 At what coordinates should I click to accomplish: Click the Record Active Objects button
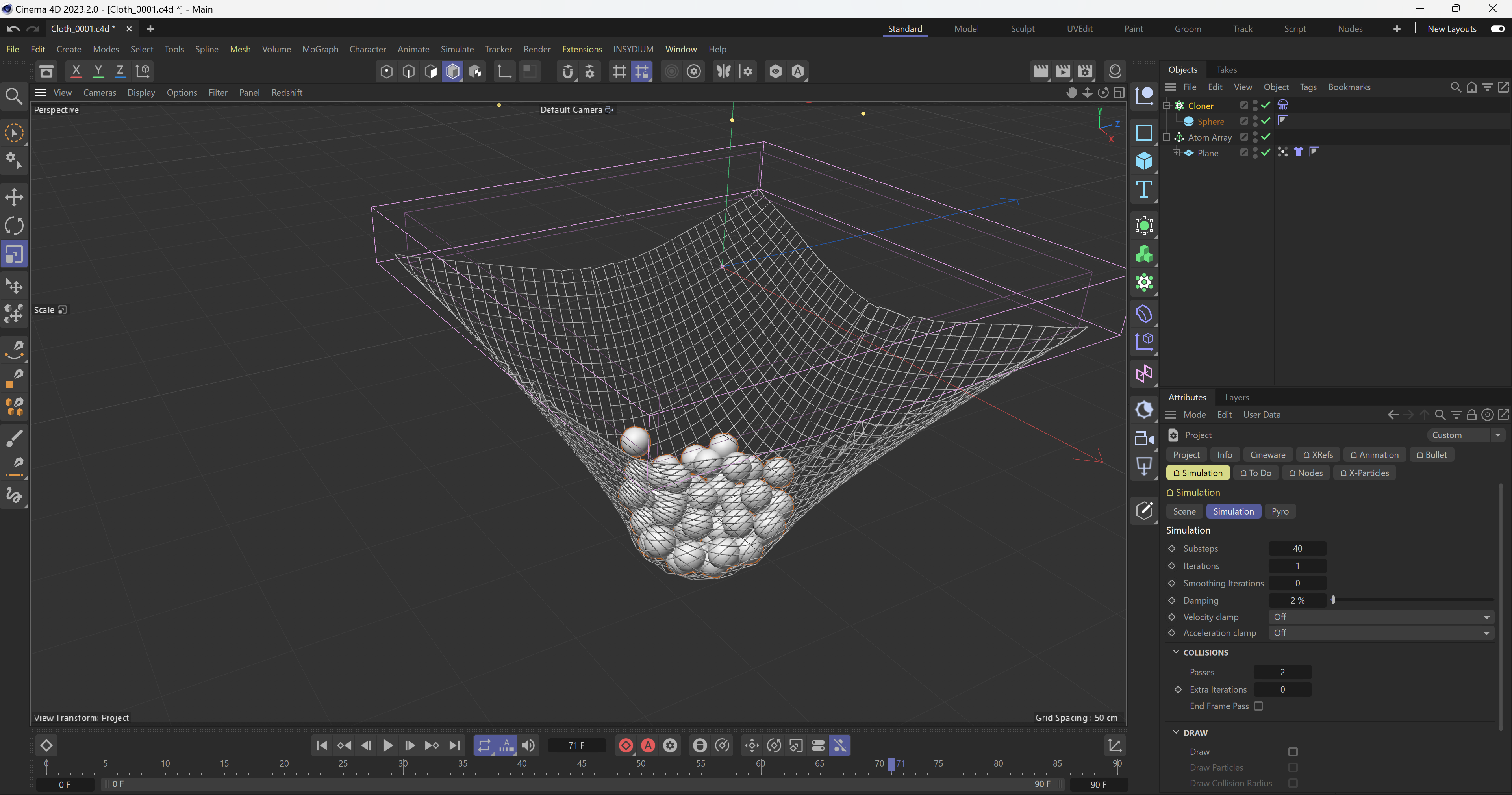click(x=626, y=745)
